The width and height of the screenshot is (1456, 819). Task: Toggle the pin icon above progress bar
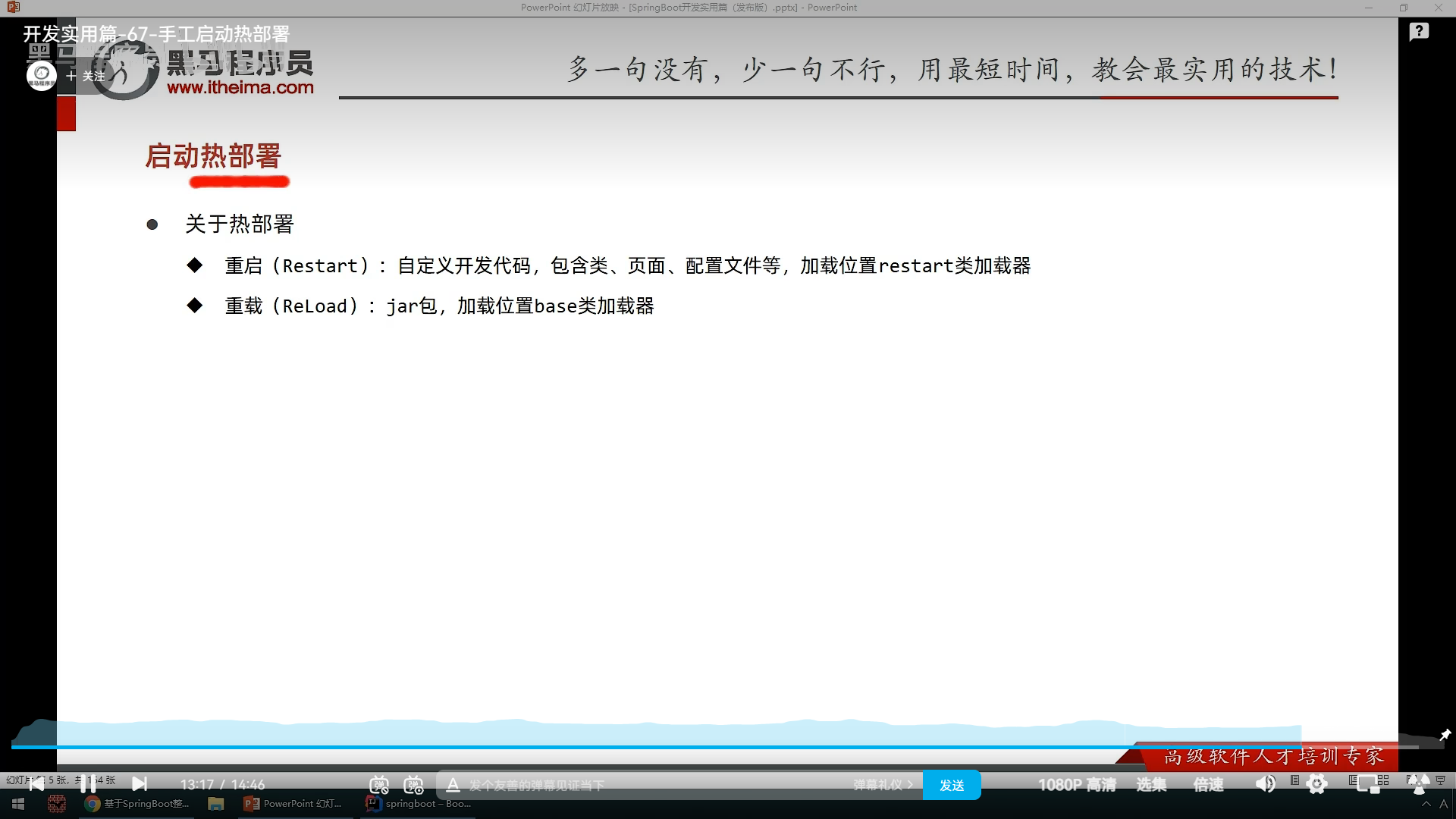coord(1445,735)
